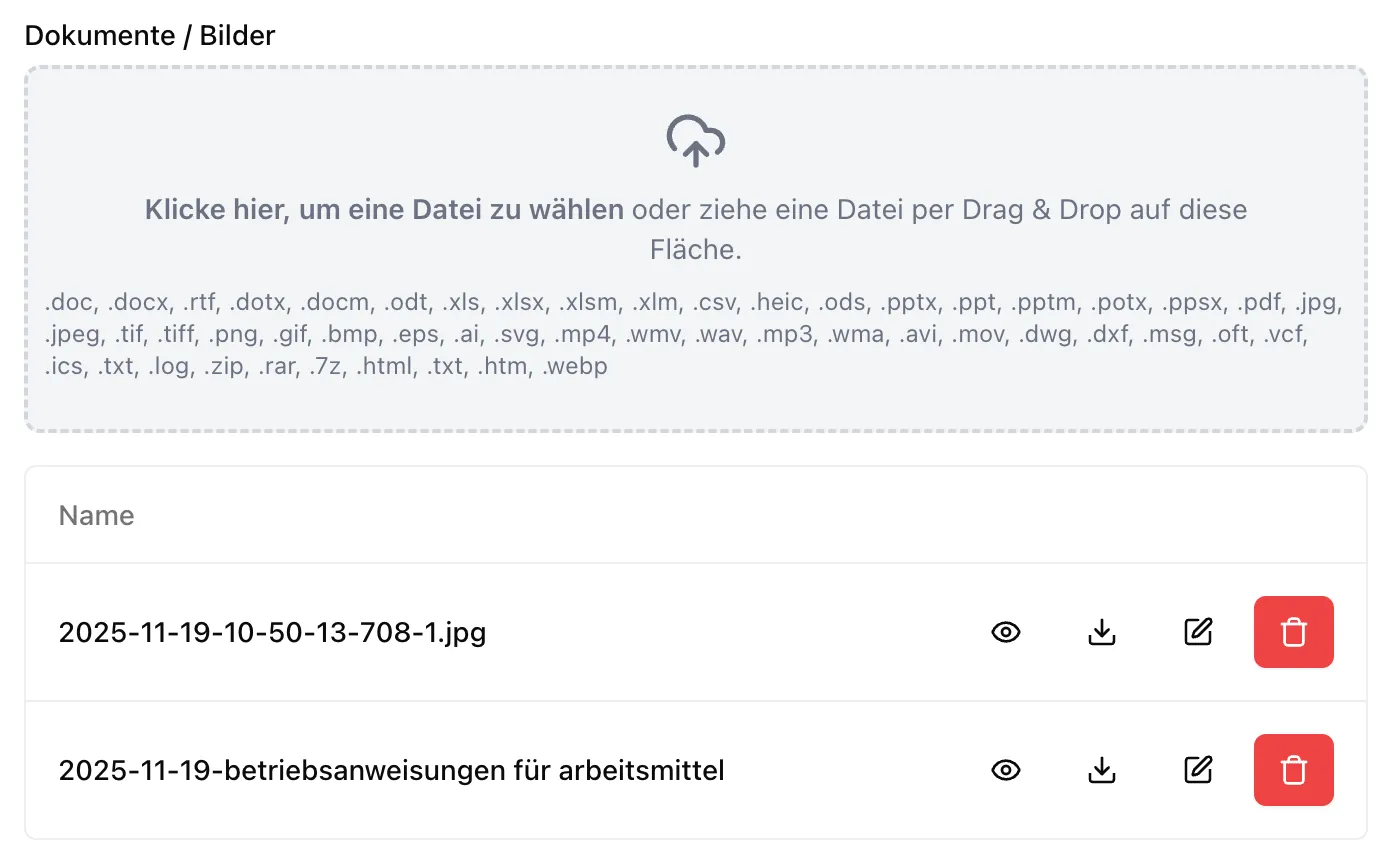Download the file 2025-11-19-10-50-13-708-1.jpg
Image resolution: width=1380 pixels, height=860 pixels.
coord(1101,632)
